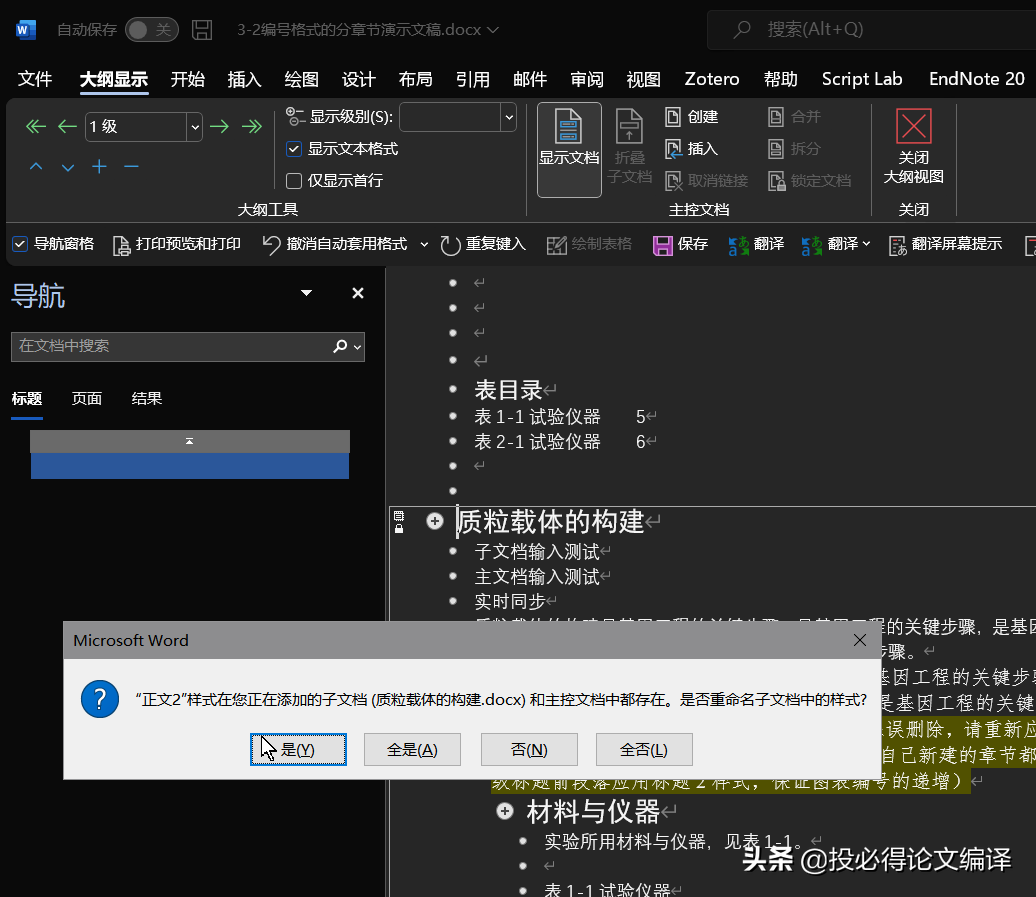Open the outline level dropdown showing 1 级
The width and height of the screenshot is (1036, 897).
coord(195,127)
